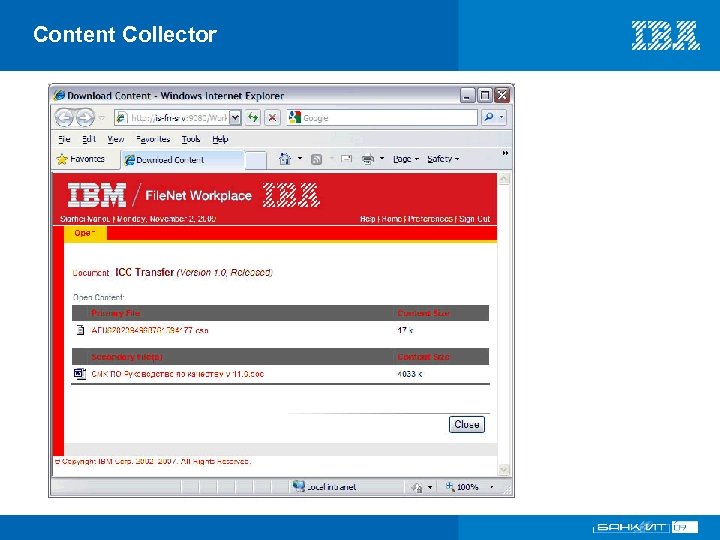Select the yellow Open tab

(85, 233)
